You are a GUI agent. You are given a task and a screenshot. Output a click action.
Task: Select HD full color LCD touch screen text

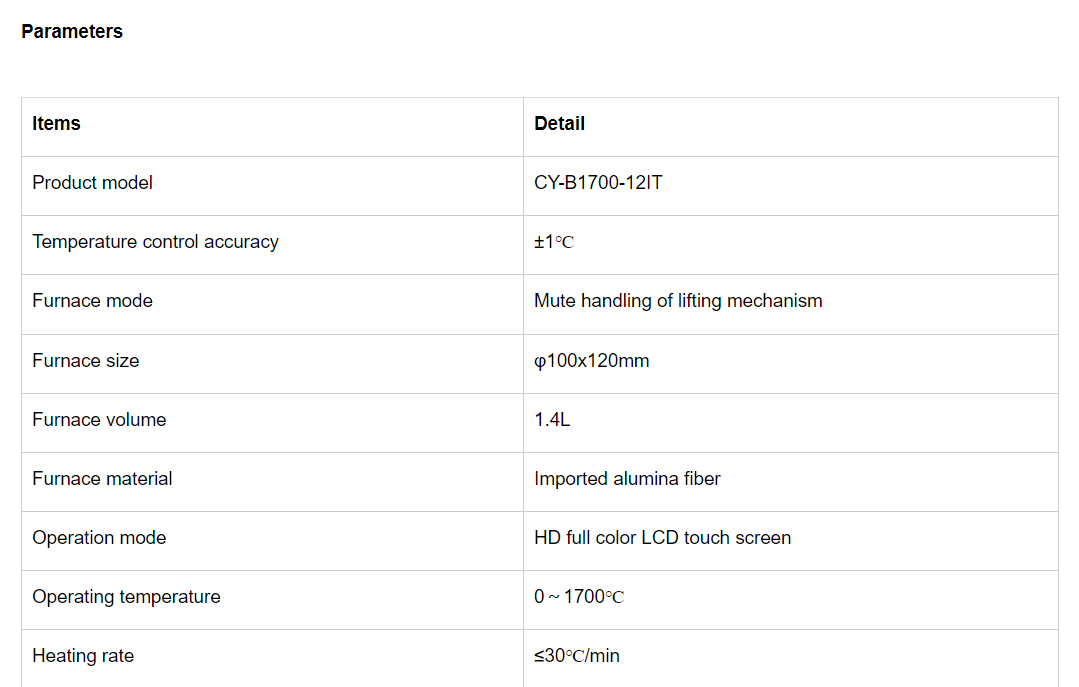pos(662,538)
